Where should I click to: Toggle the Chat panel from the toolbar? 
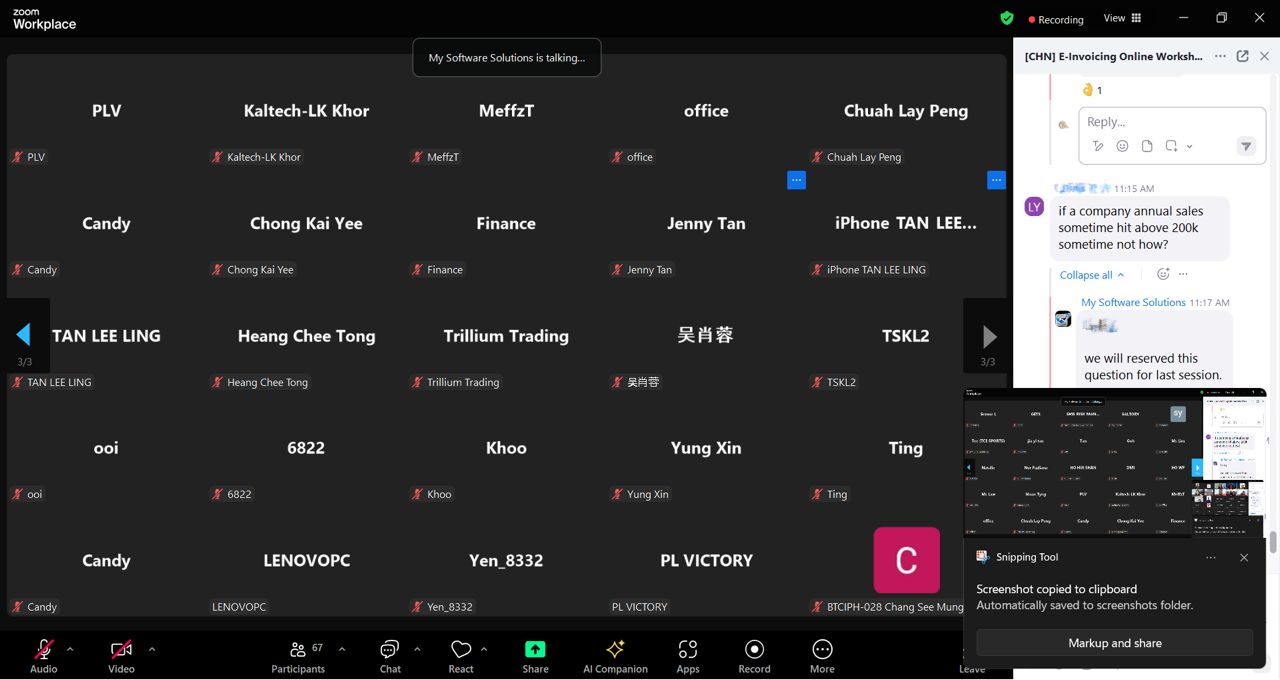390,655
